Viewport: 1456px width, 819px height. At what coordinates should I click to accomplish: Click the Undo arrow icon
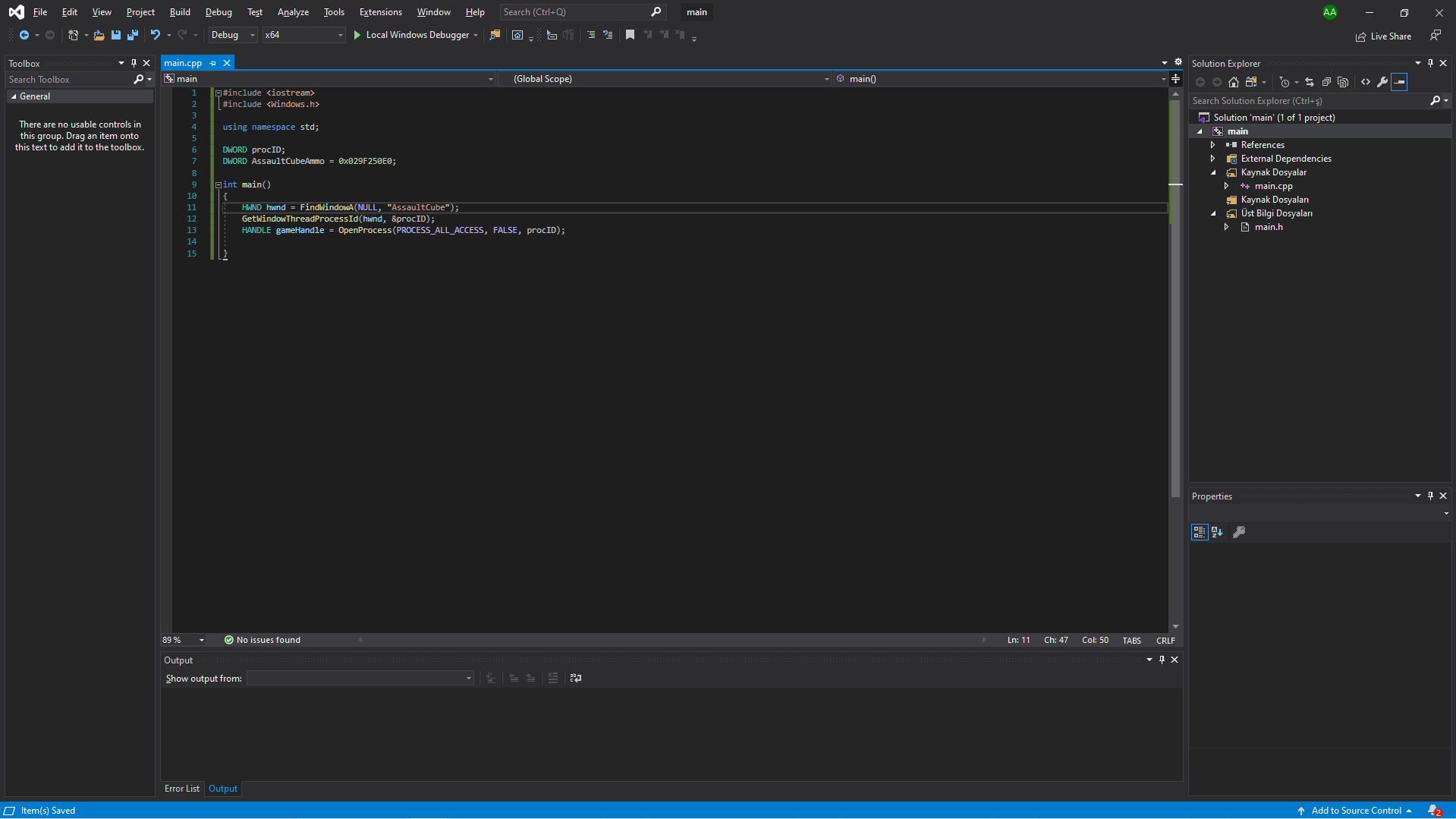pyautogui.click(x=156, y=35)
